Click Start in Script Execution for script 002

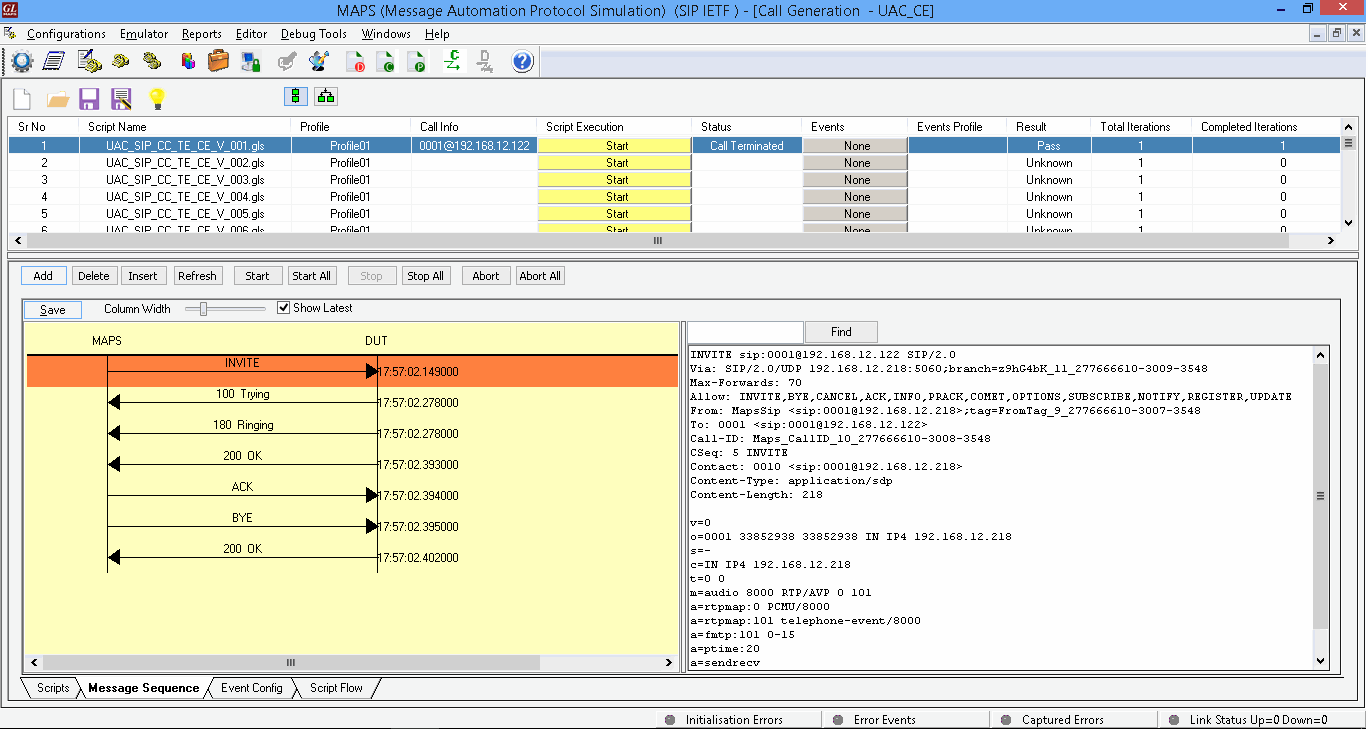pos(616,163)
